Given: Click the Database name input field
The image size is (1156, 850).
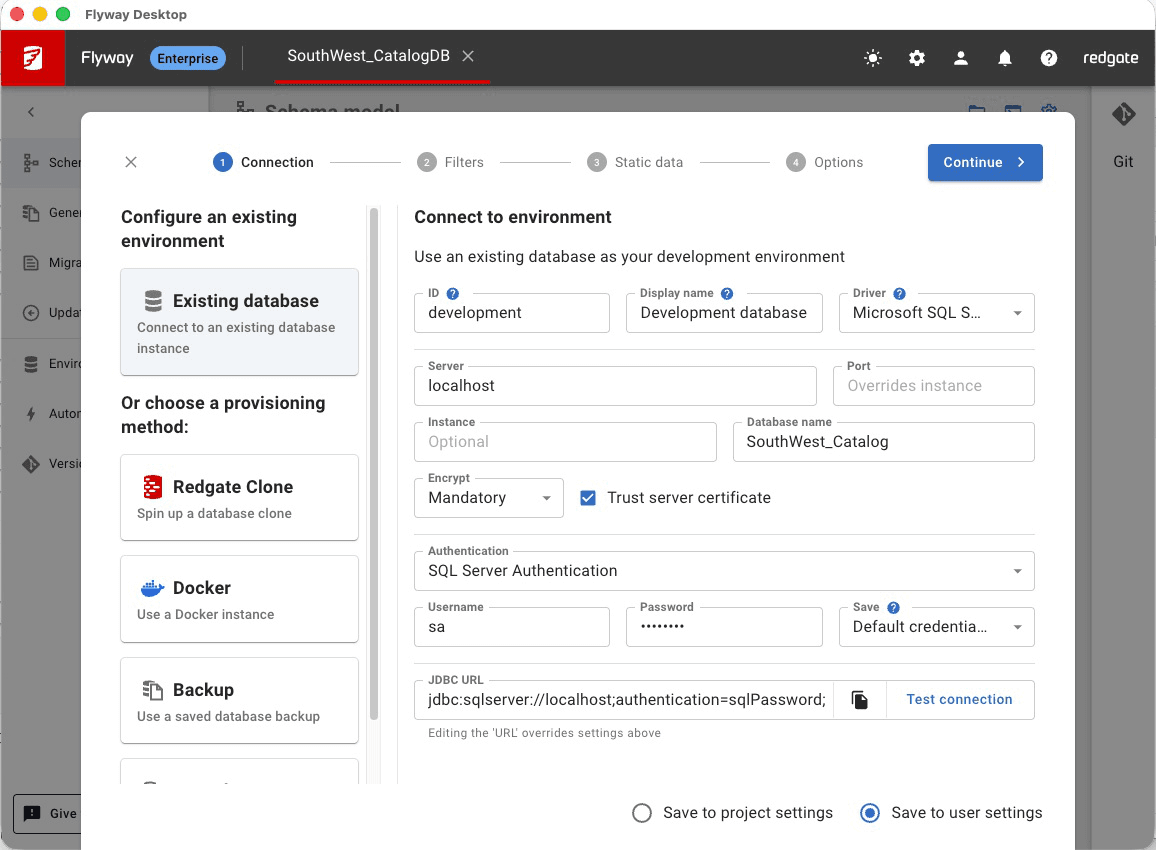Looking at the screenshot, I should pyautogui.click(x=883, y=442).
